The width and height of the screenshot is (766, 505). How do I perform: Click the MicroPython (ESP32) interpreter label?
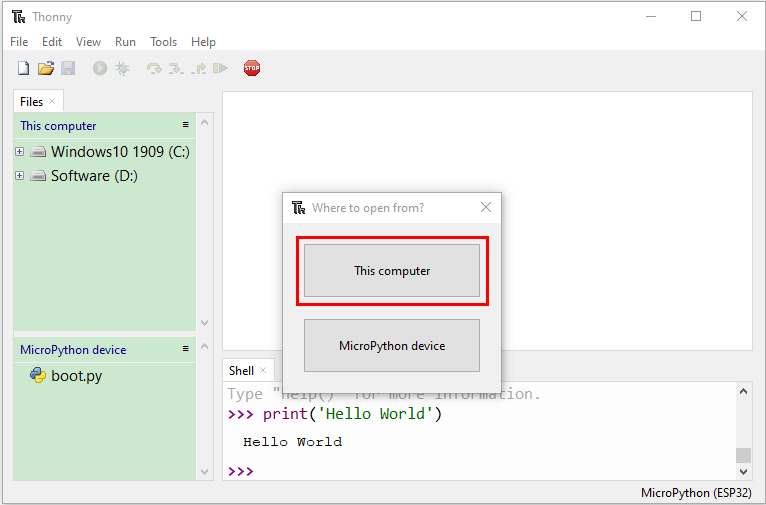click(696, 492)
